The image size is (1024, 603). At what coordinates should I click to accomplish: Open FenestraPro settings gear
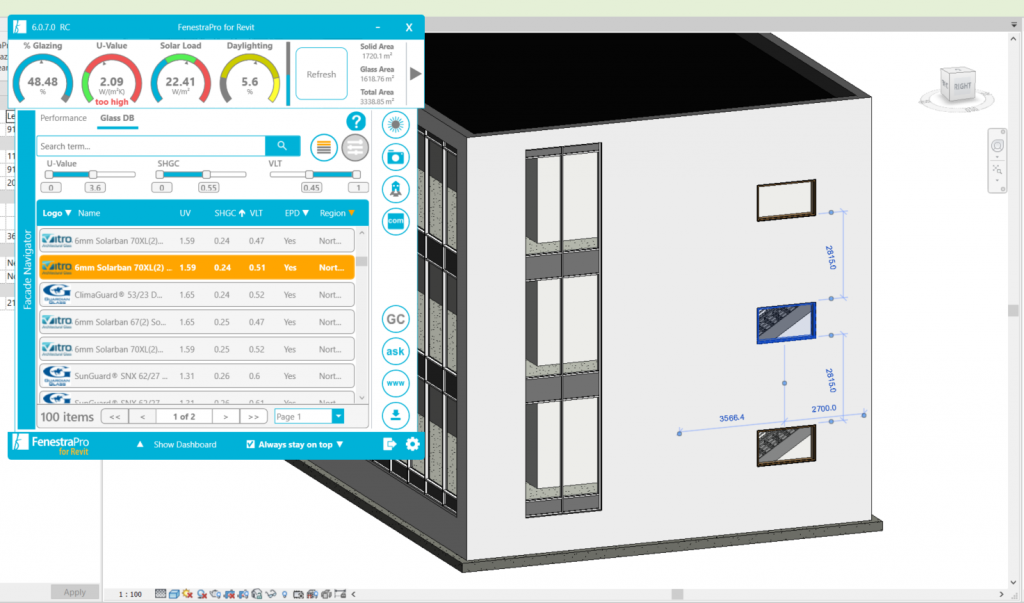tap(412, 444)
